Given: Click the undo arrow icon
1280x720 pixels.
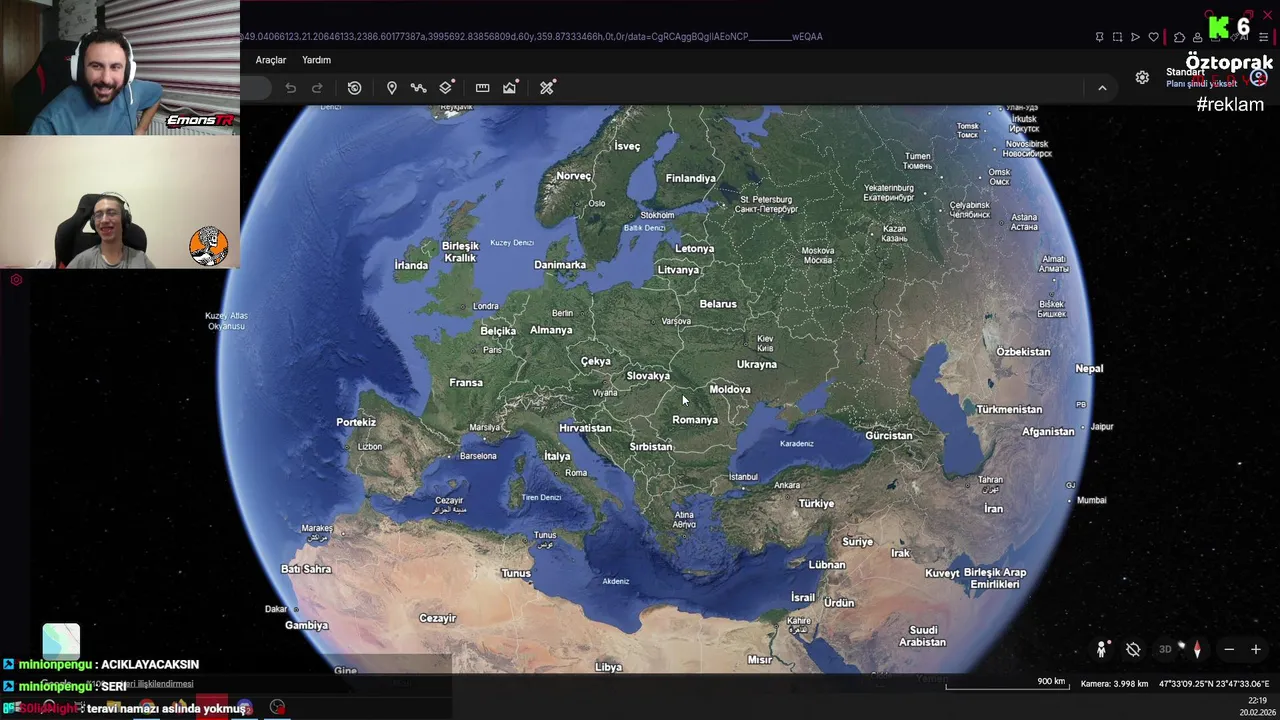Looking at the screenshot, I should click(x=290, y=88).
